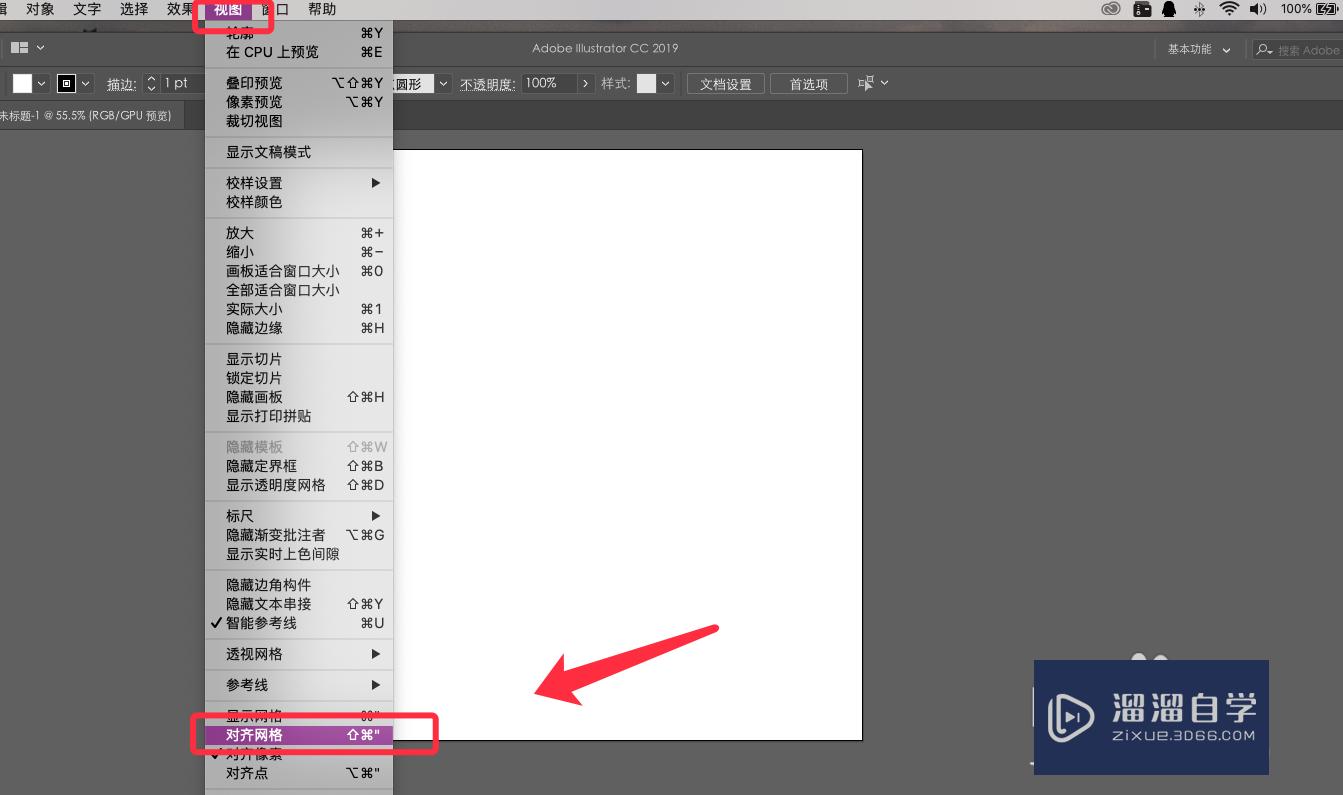Open the 对象 menu
Screen dimensions: 1343x795
point(40,9)
